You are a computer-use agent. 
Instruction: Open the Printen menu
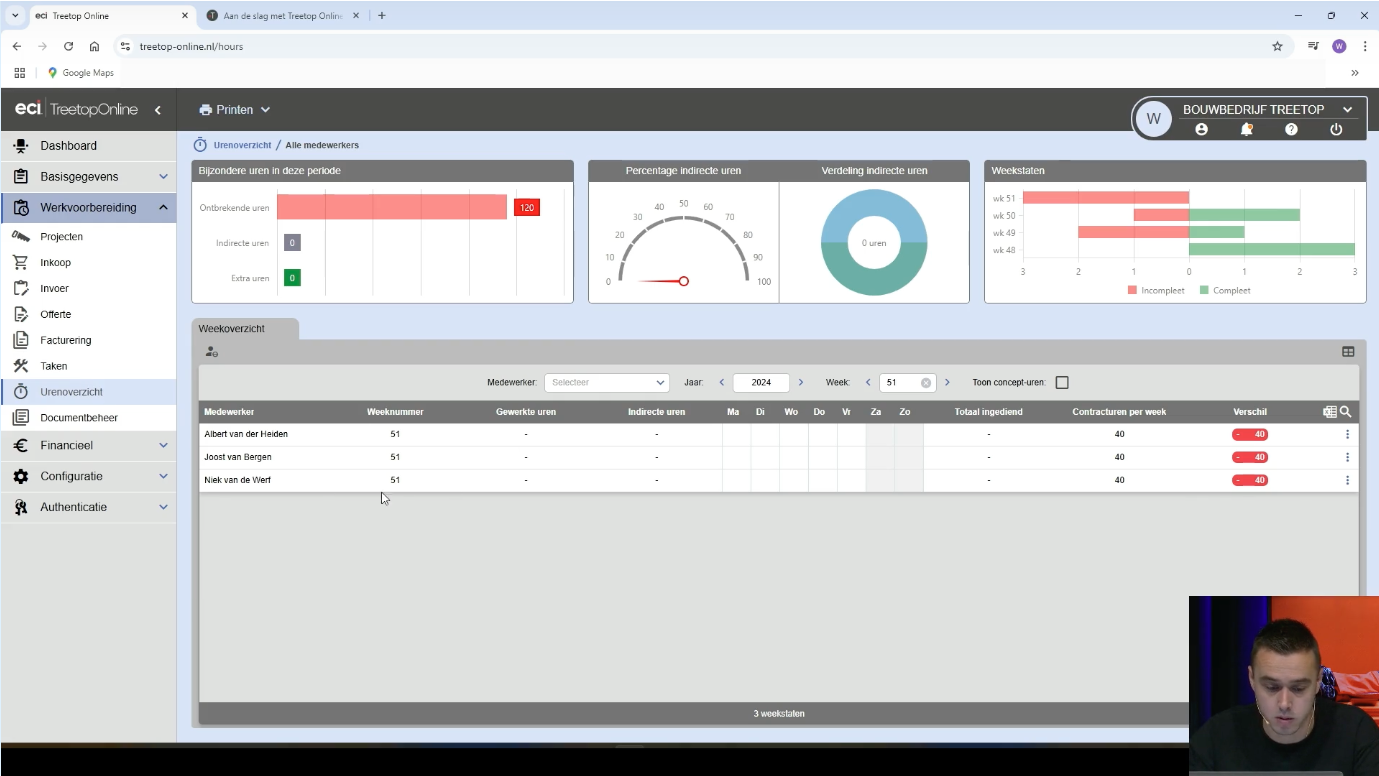pyautogui.click(x=233, y=109)
